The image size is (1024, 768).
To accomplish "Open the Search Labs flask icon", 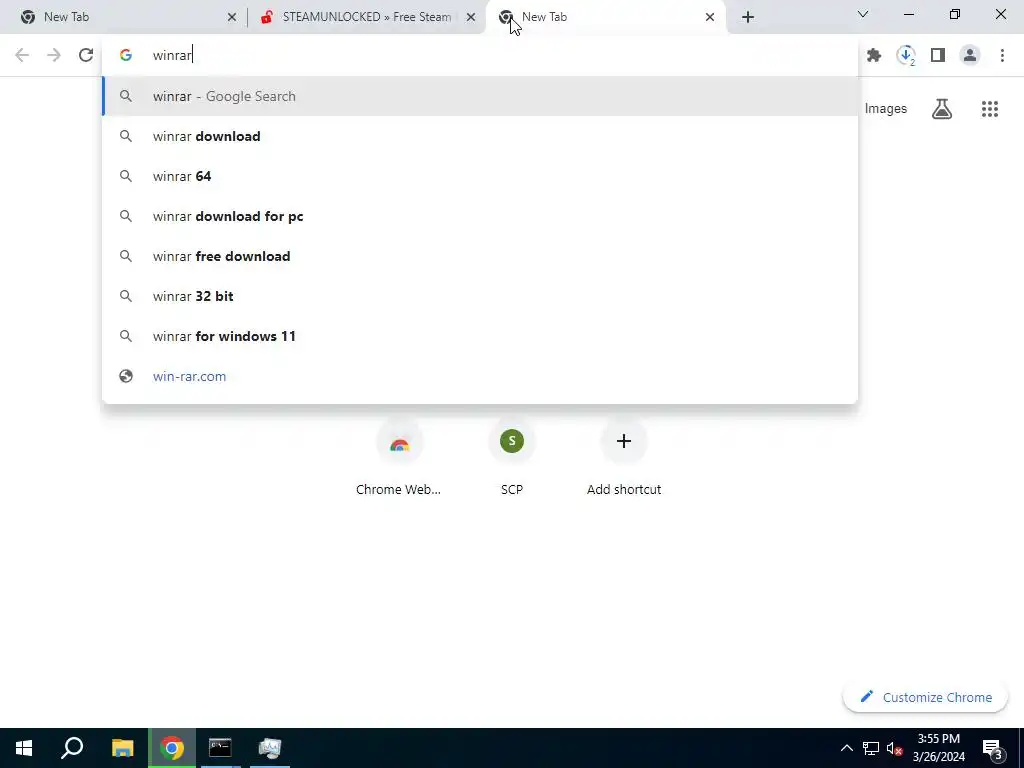I will (x=942, y=109).
